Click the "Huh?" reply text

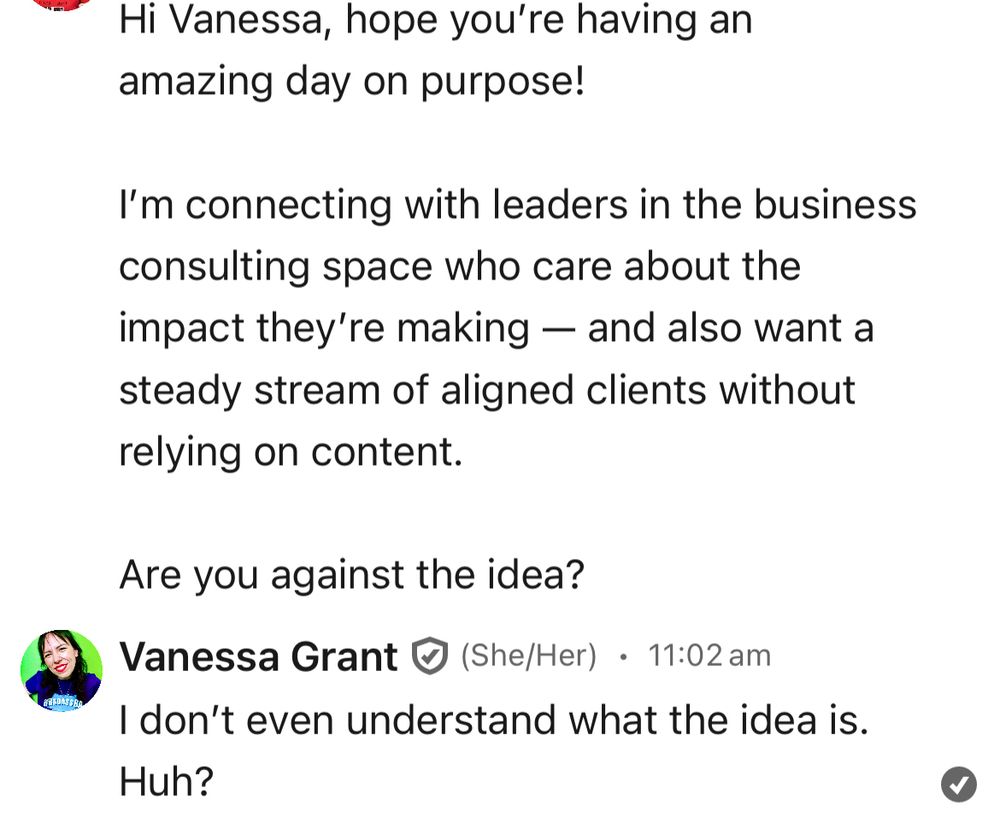pyautogui.click(x=166, y=781)
